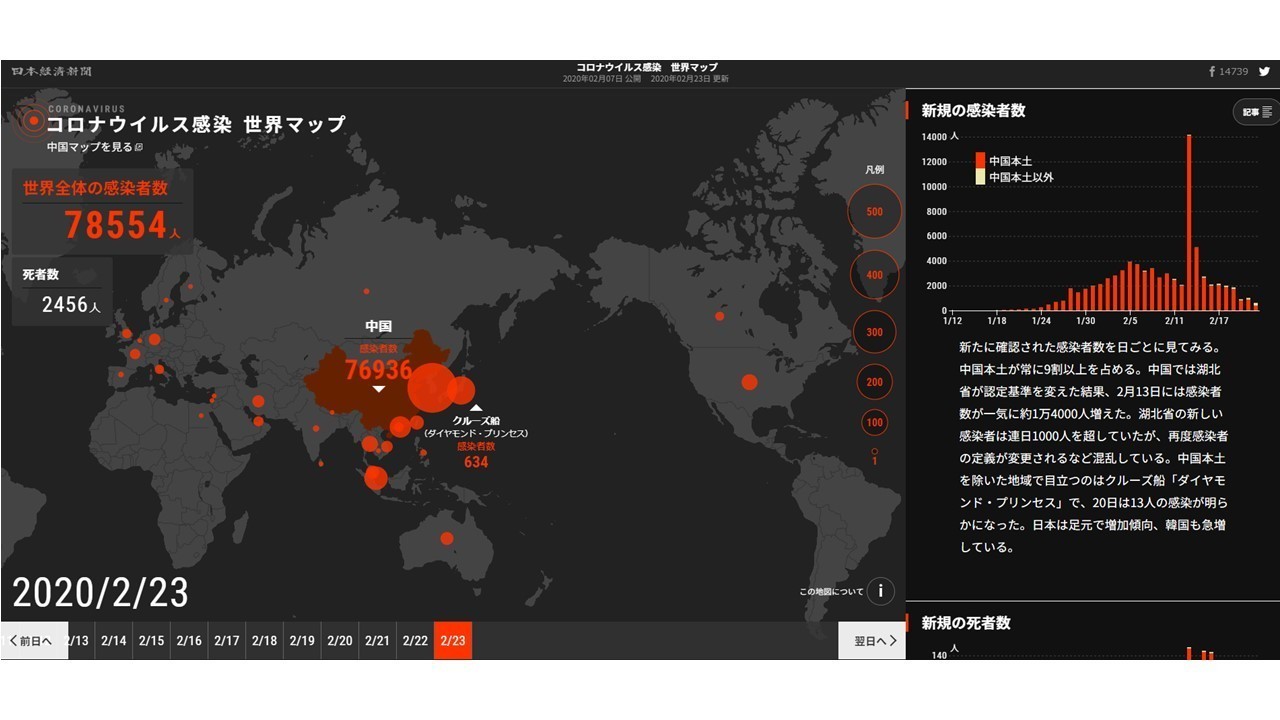
Task: Click the Facebook share count 14739
Action: pos(1234,72)
